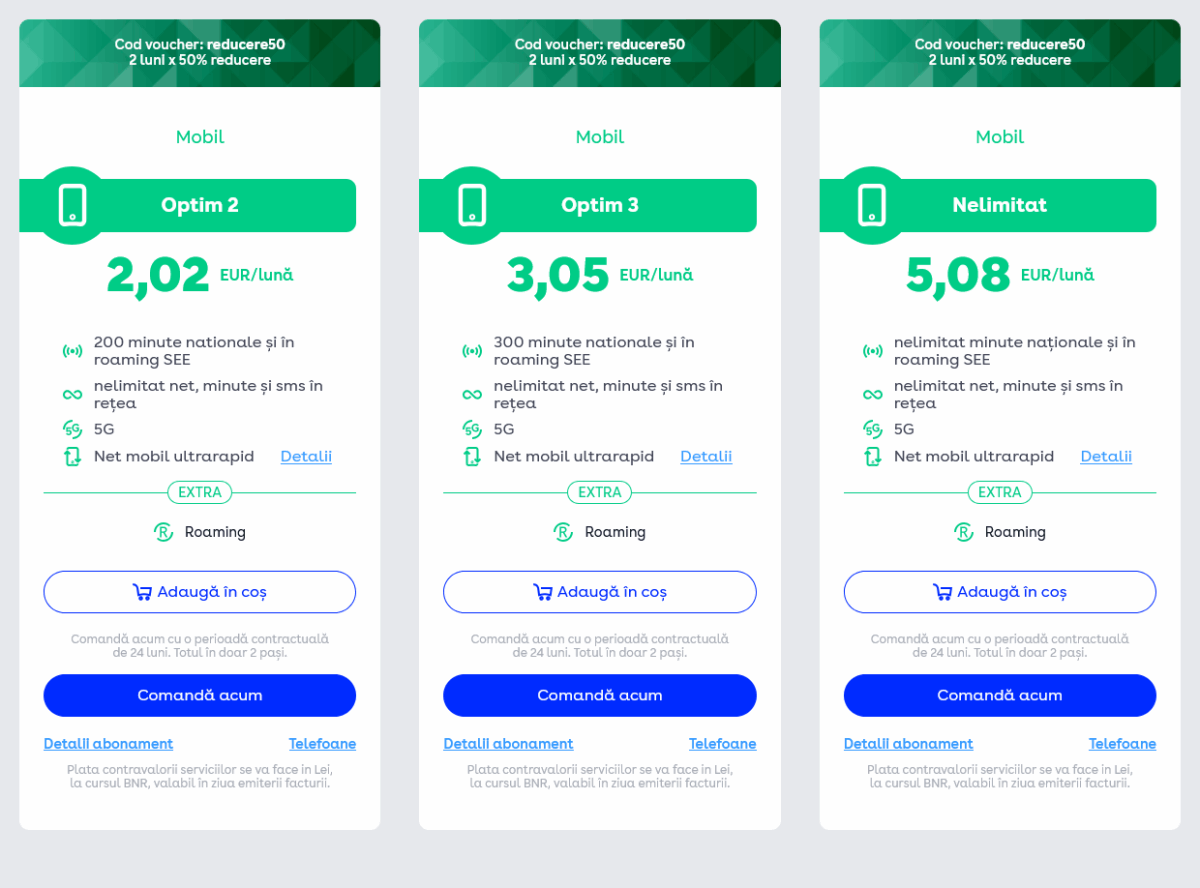Open Telefoane link under Optim 2
1200x888 pixels.
tap(322, 744)
